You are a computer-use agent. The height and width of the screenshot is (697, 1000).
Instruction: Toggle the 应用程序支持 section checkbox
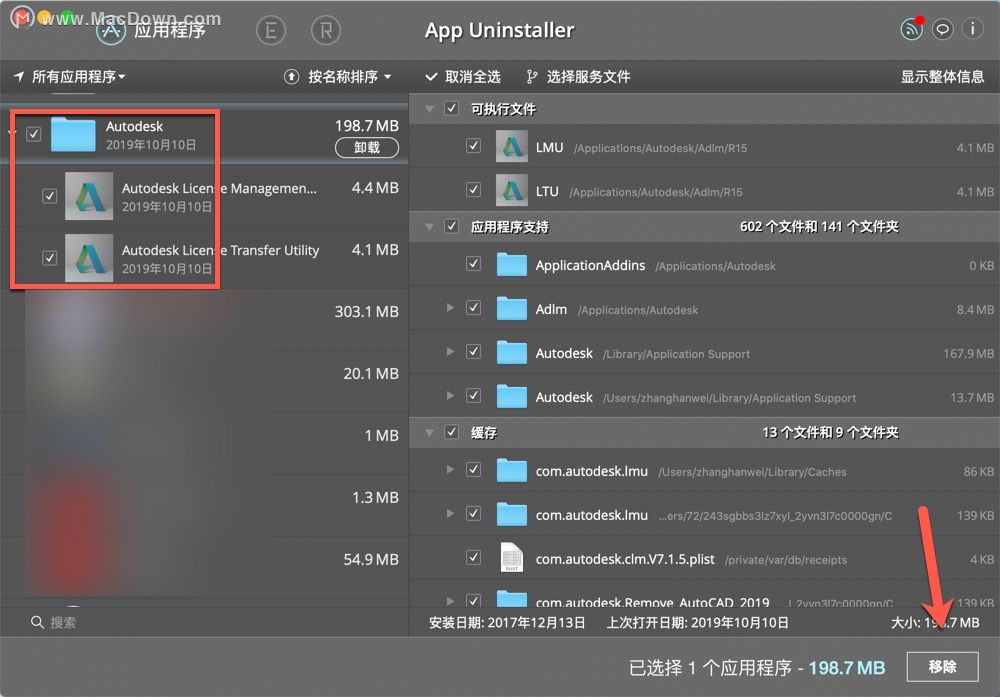(452, 226)
